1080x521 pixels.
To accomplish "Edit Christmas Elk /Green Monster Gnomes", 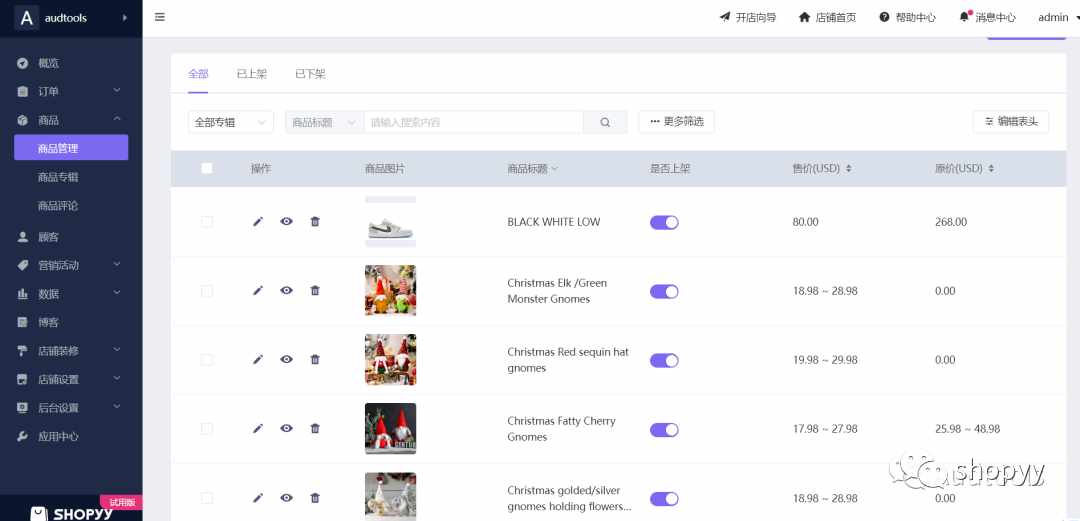I will (258, 290).
